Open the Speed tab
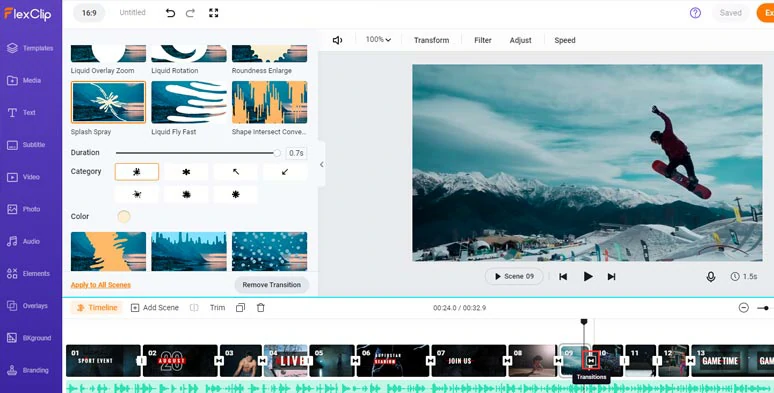The image size is (774, 393). [x=565, y=40]
